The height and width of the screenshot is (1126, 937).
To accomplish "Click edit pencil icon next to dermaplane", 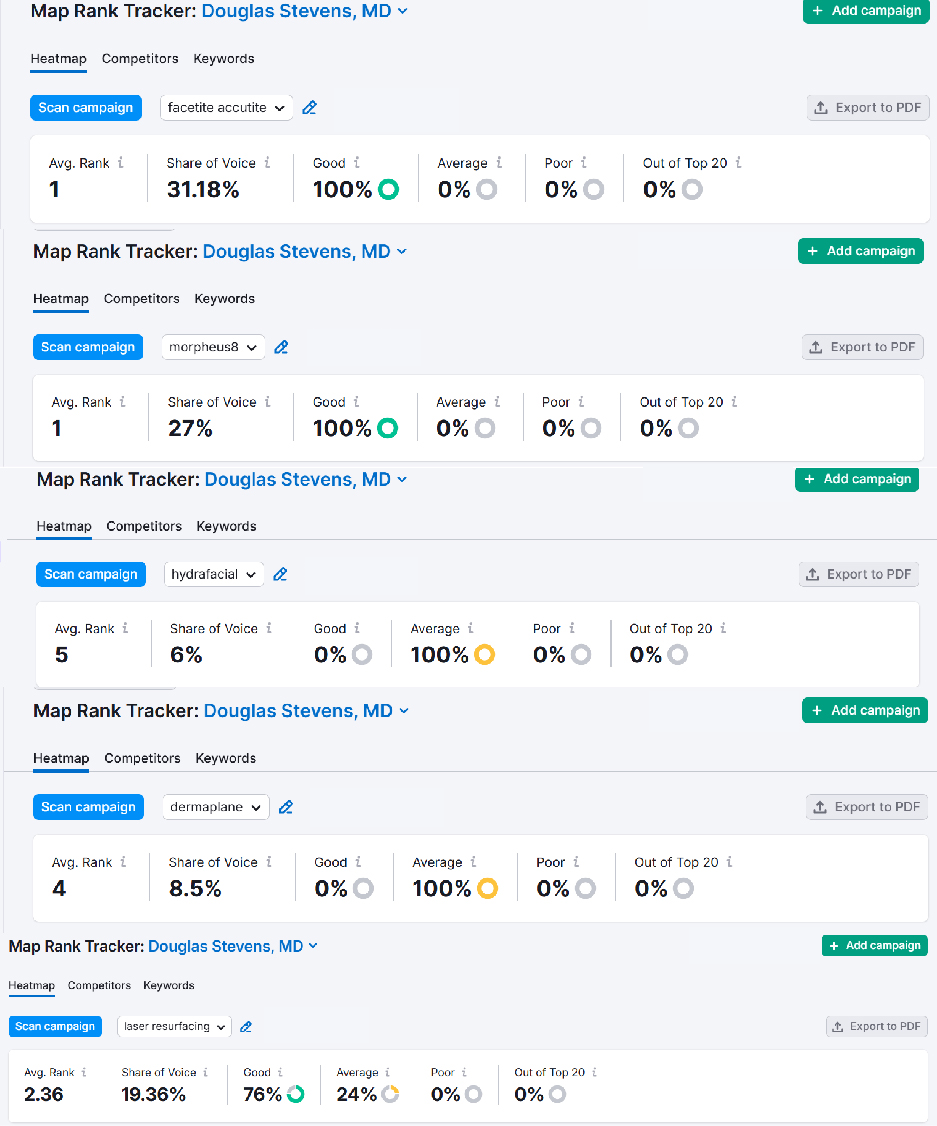I will pos(286,807).
